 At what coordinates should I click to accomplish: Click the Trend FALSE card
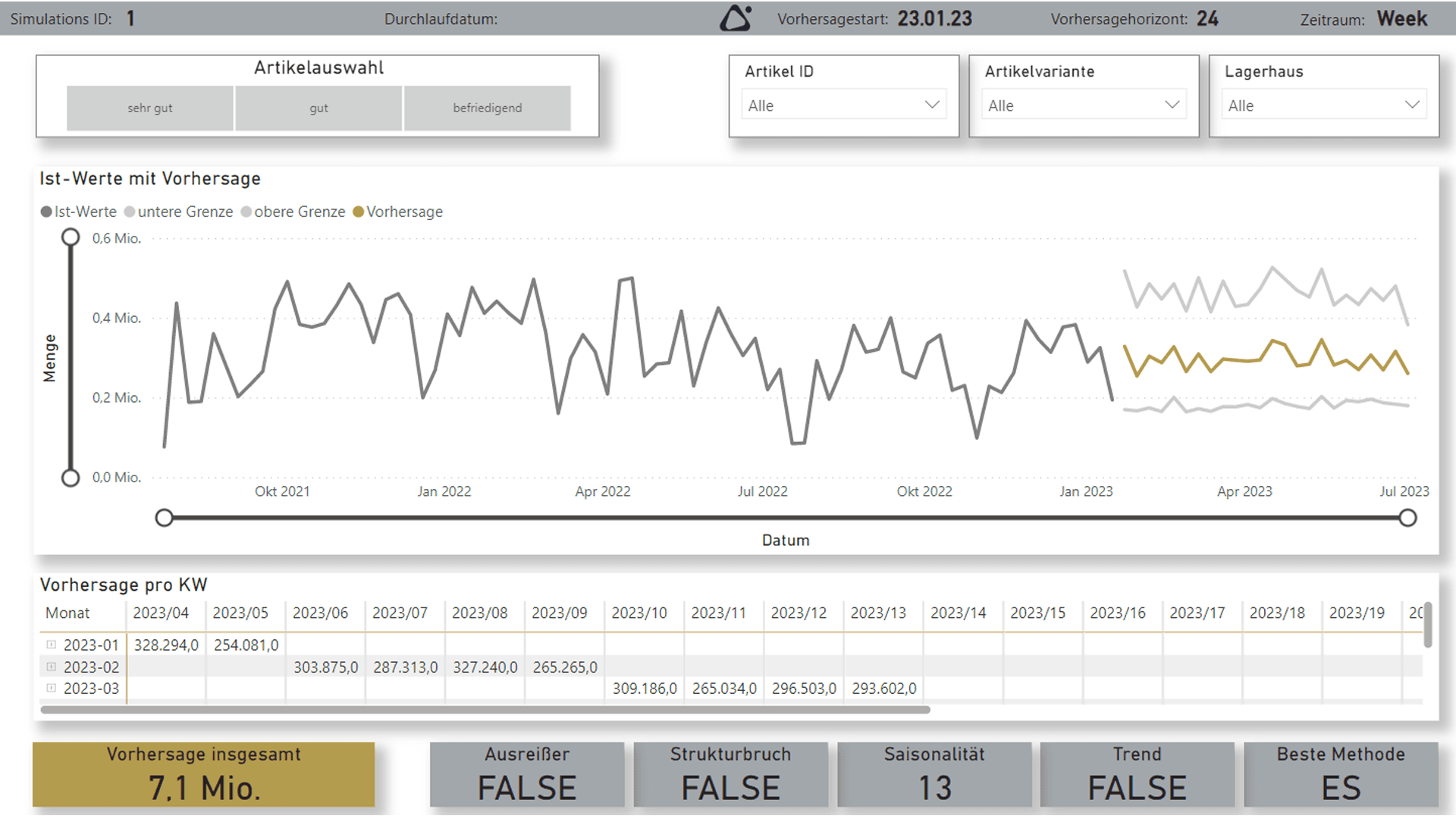[x=1137, y=774]
